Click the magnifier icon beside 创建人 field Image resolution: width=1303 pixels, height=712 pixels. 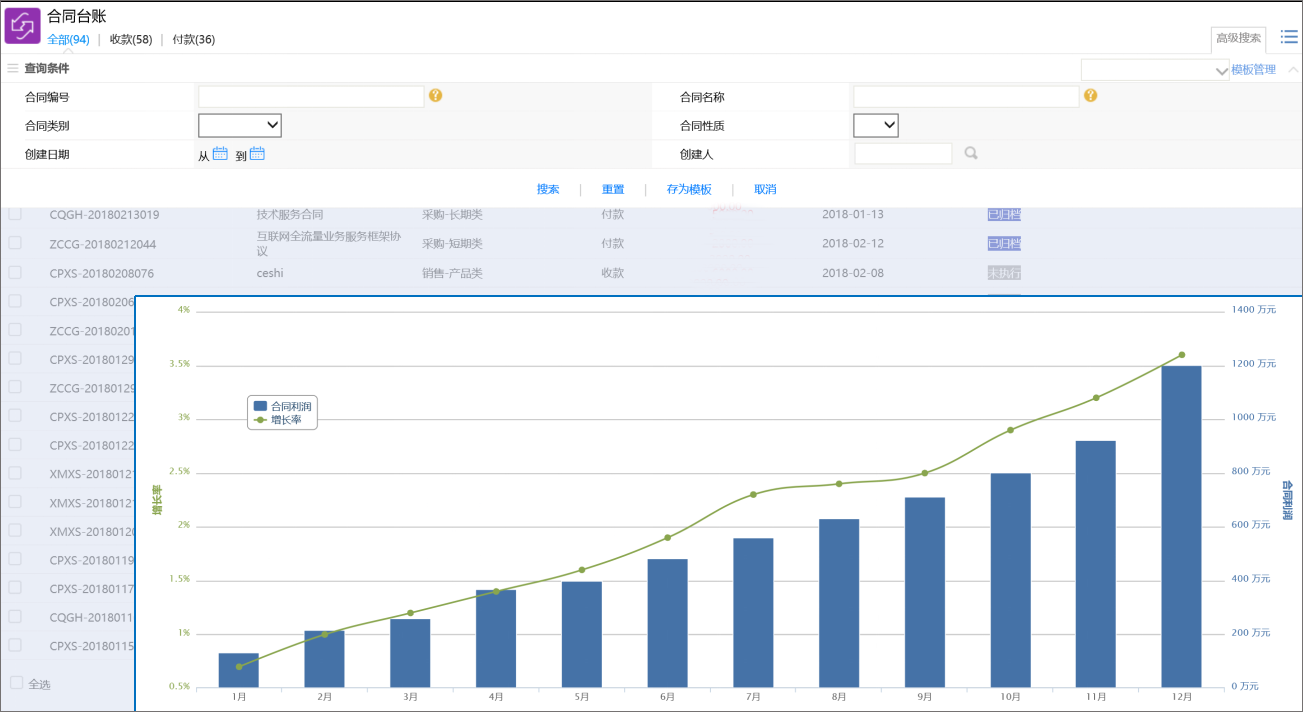click(970, 154)
